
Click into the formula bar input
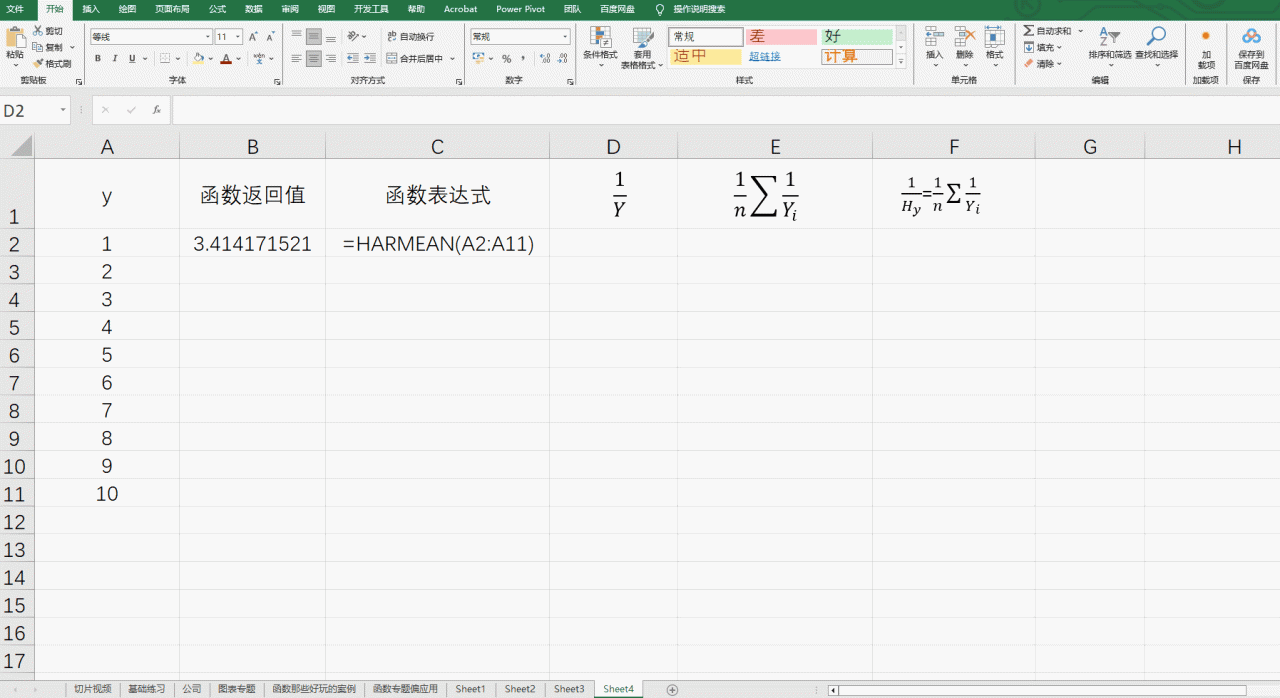tap(725, 110)
